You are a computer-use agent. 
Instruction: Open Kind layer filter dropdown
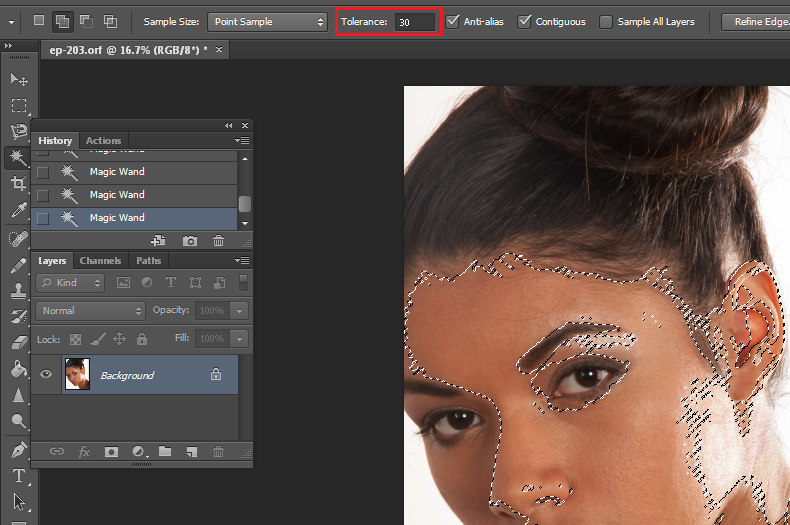tap(70, 283)
